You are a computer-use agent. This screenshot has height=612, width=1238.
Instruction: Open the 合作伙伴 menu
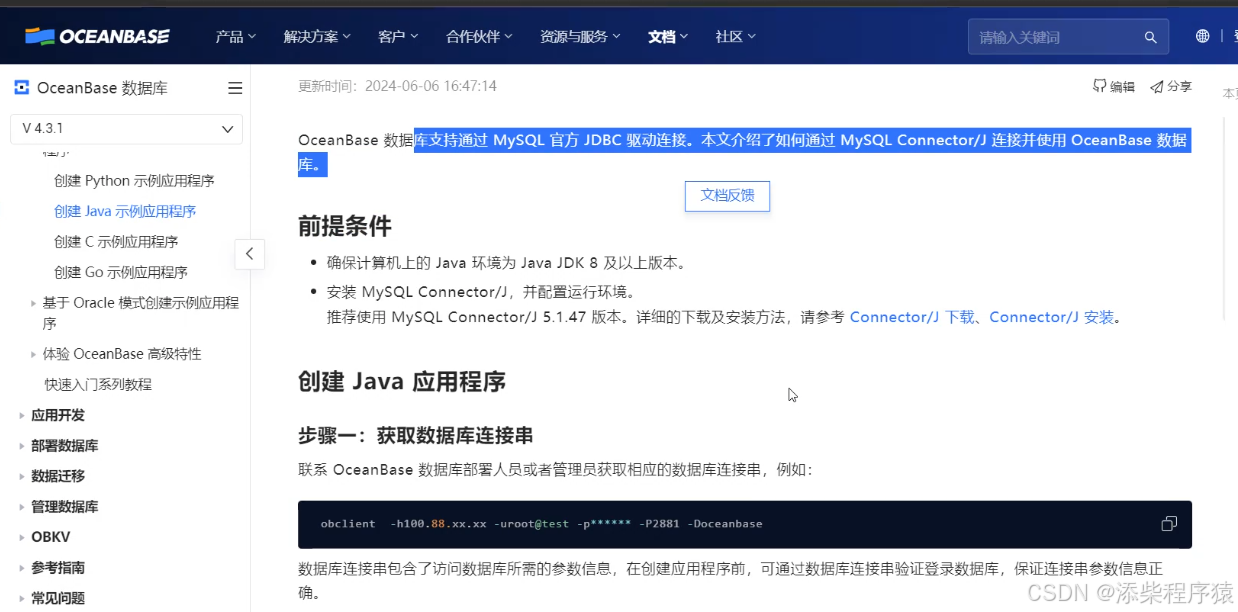[x=479, y=37]
